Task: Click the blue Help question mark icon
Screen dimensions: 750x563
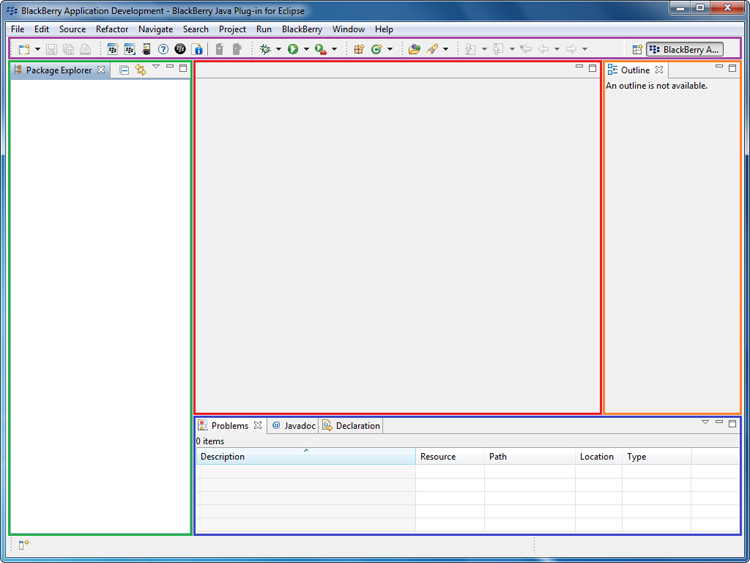Action: pyautogui.click(x=163, y=49)
